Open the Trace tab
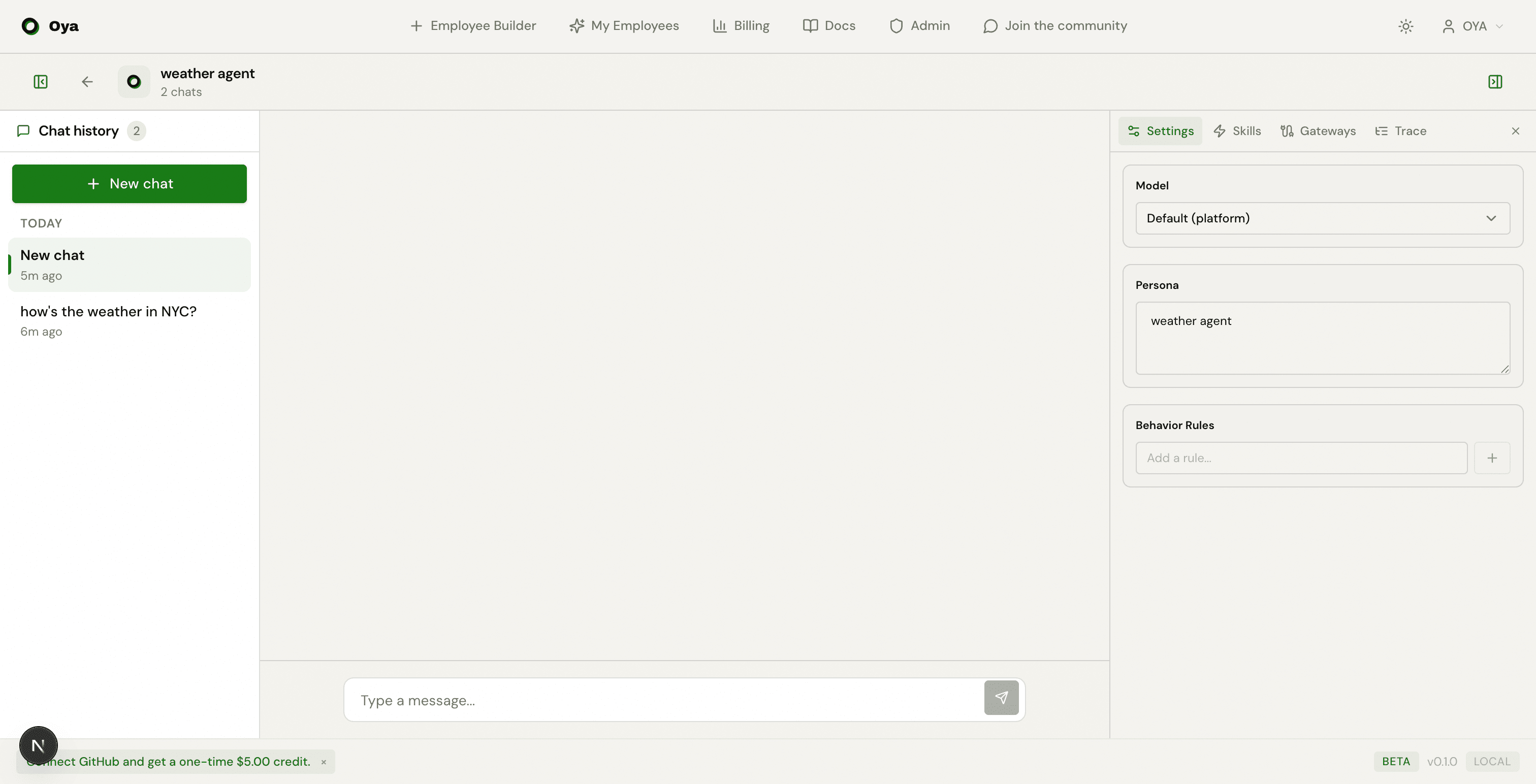Image resolution: width=1536 pixels, height=784 pixels. coord(1401,130)
